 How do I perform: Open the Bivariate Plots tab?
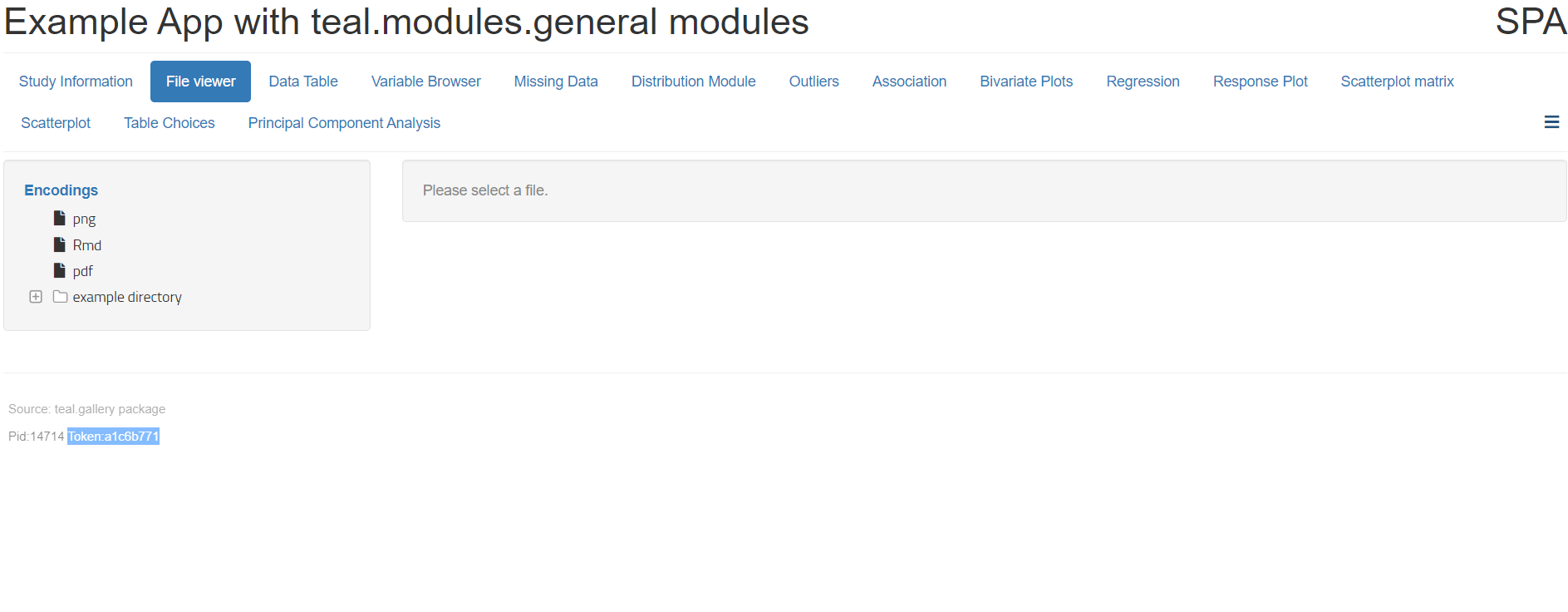click(x=1026, y=81)
